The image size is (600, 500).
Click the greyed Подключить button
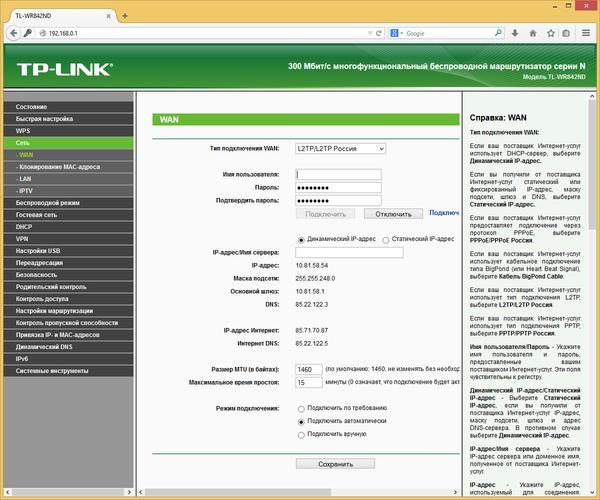pos(325,214)
